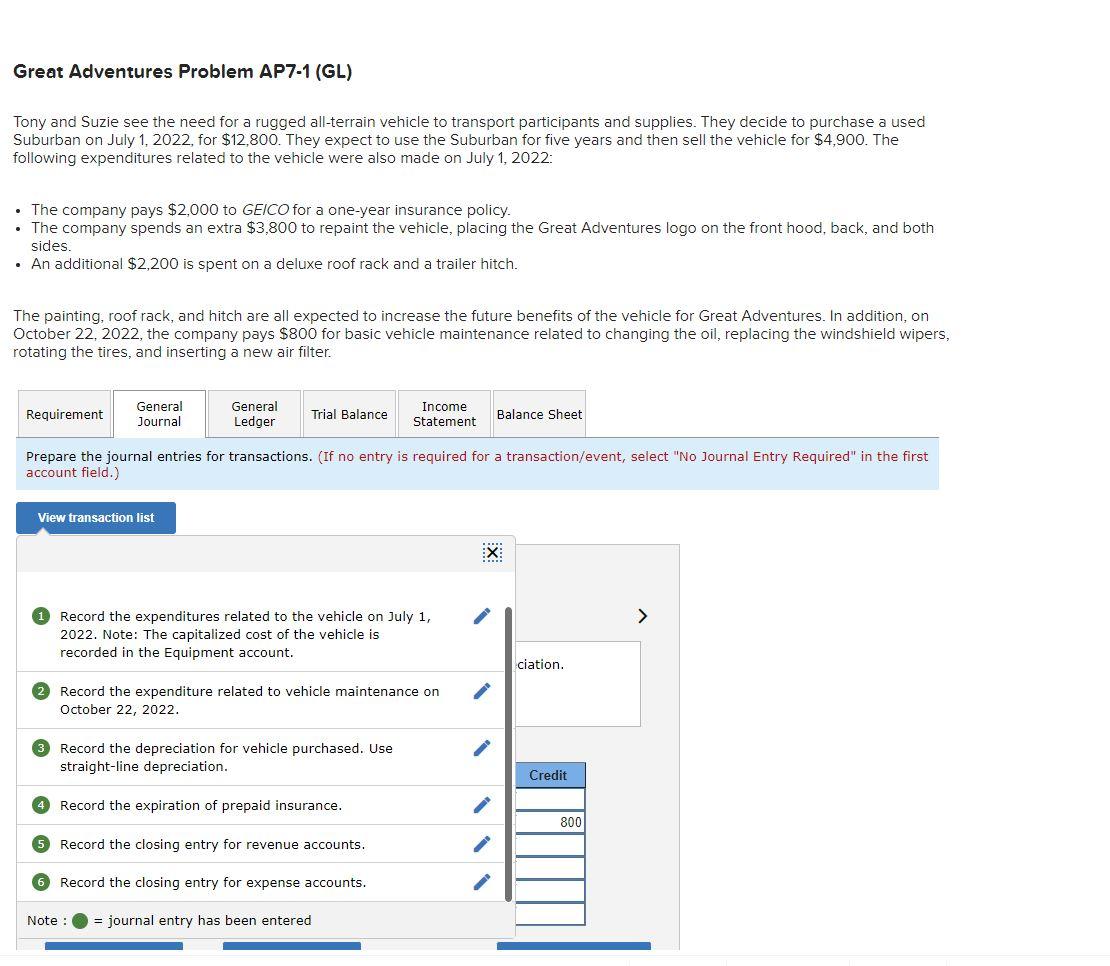Edit the October 22 vehicle maintenance entry
The image size is (1110, 966).
(x=482, y=690)
